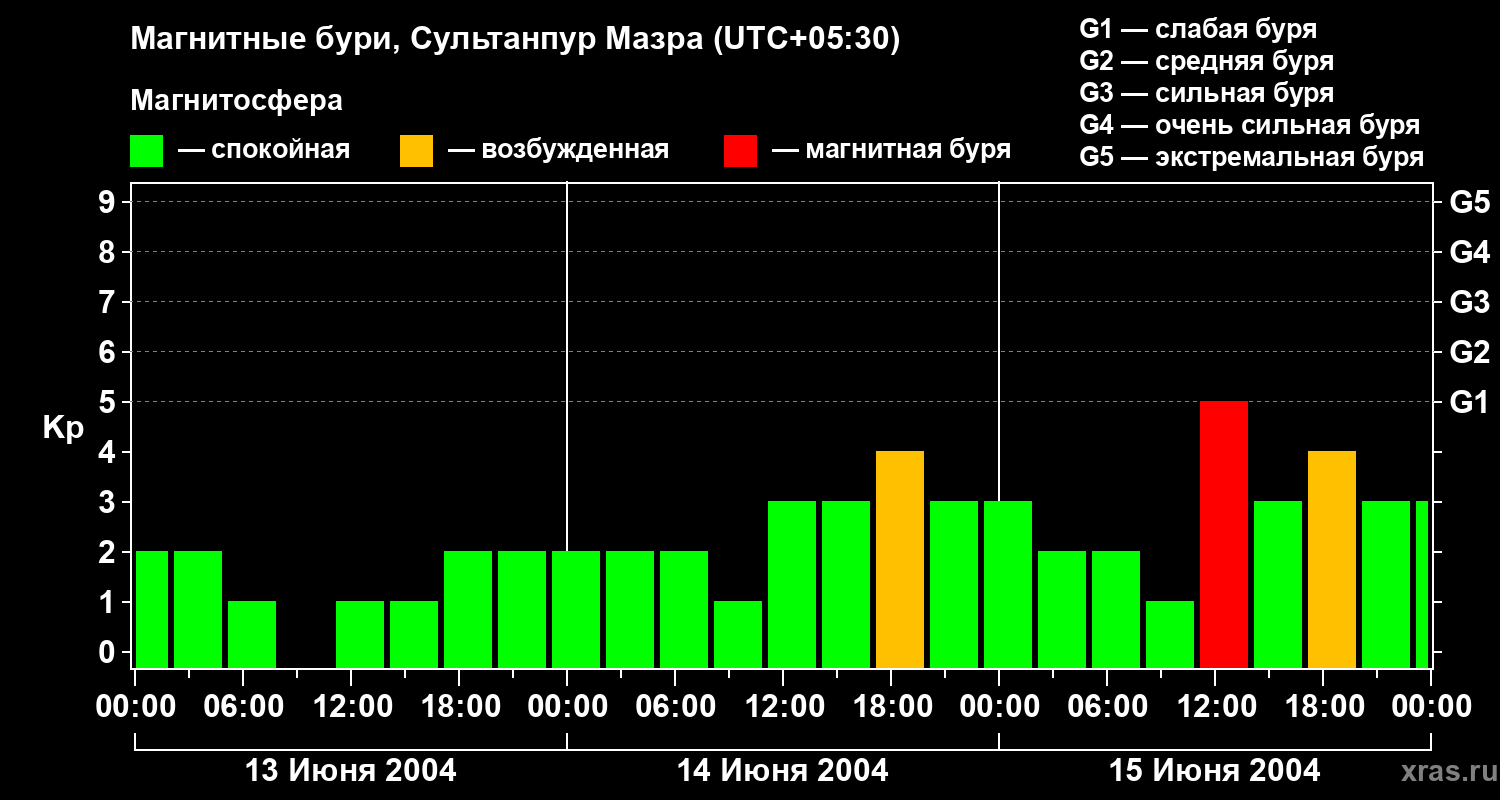Screen dimensions: 1500x800
Task: Click the green bar above 12:00 on 13 June
Action: [x=360, y=635]
